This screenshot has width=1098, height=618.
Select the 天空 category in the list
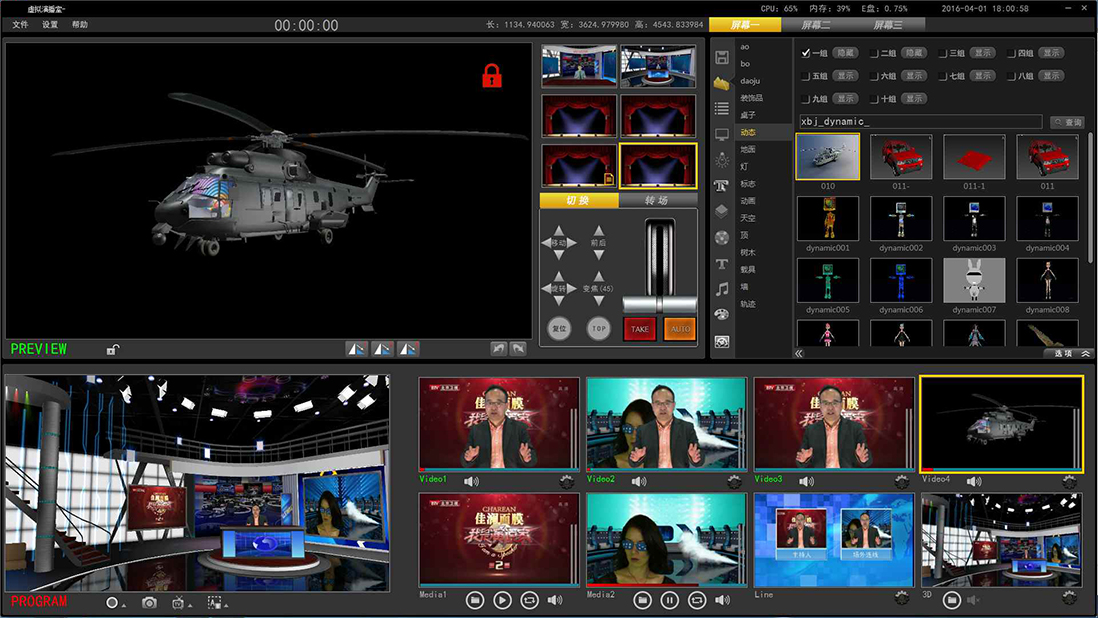point(748,218)
